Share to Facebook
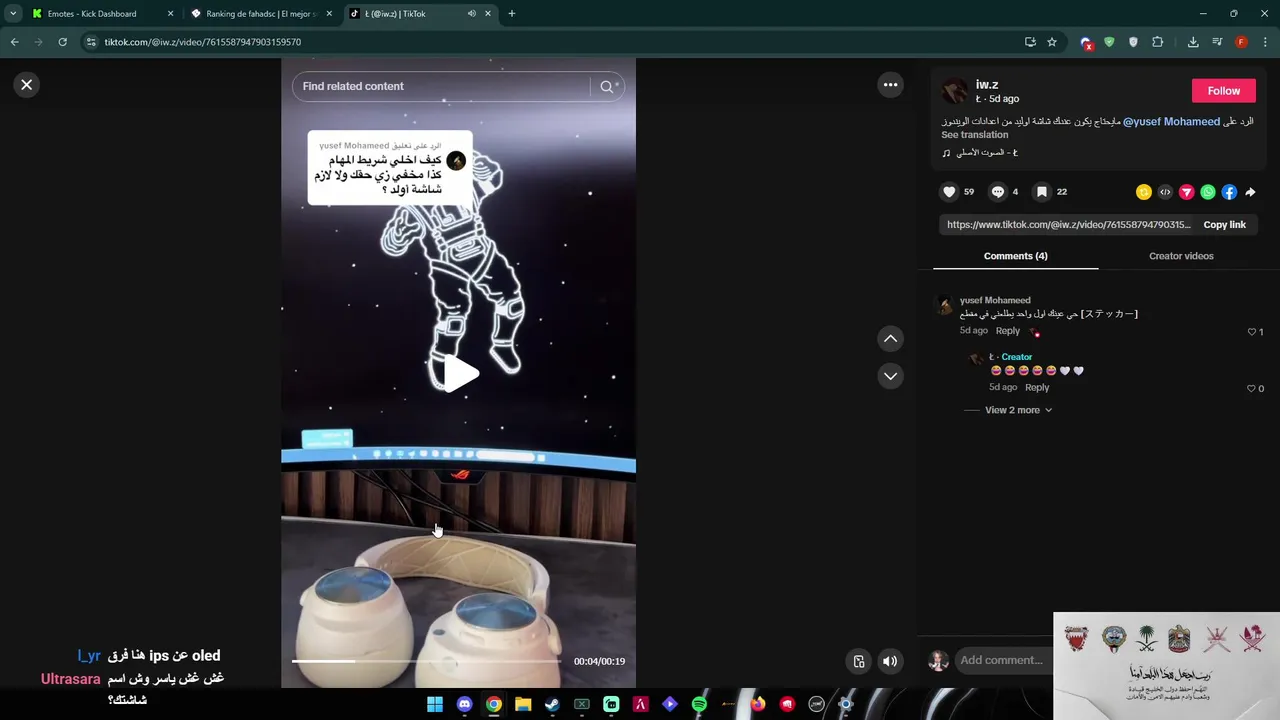This screenshot has height=720, width=1280. (x=1229, y=192)
